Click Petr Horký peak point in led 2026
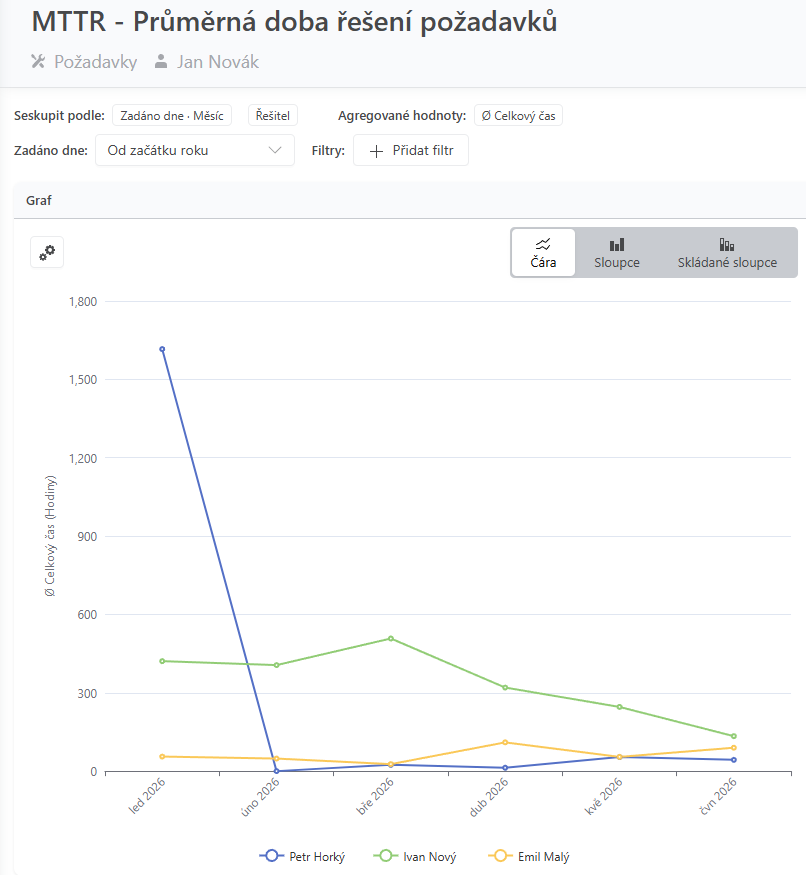806x875 pixels. tap(162, 349)
